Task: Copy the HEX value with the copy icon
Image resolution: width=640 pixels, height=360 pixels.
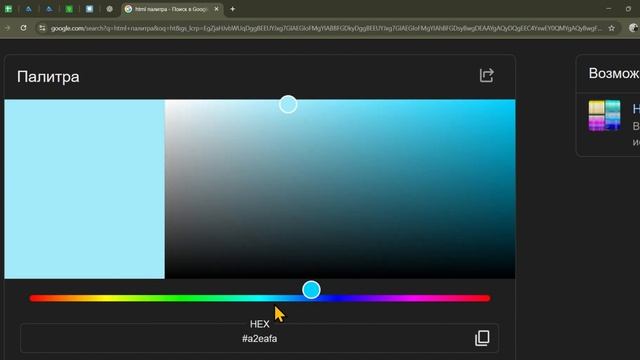Action: click(482, 338)
